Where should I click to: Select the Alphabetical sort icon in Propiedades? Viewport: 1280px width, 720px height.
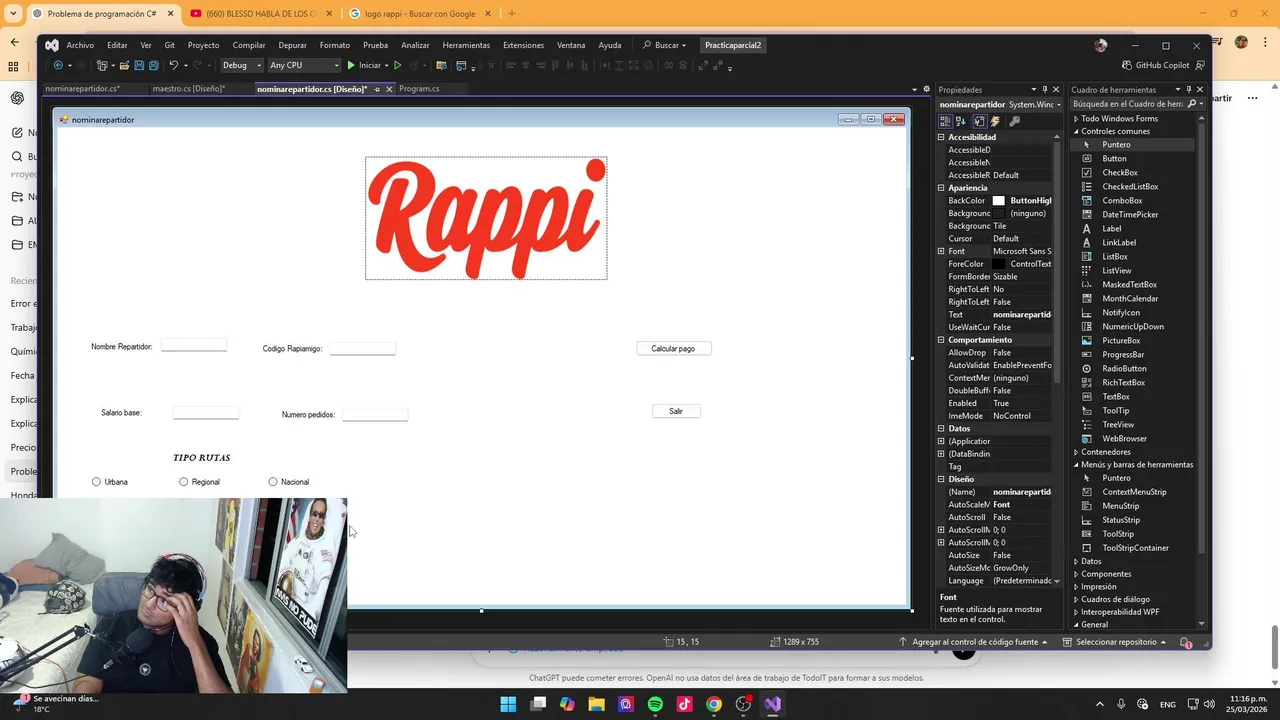[x=961, y=121]
